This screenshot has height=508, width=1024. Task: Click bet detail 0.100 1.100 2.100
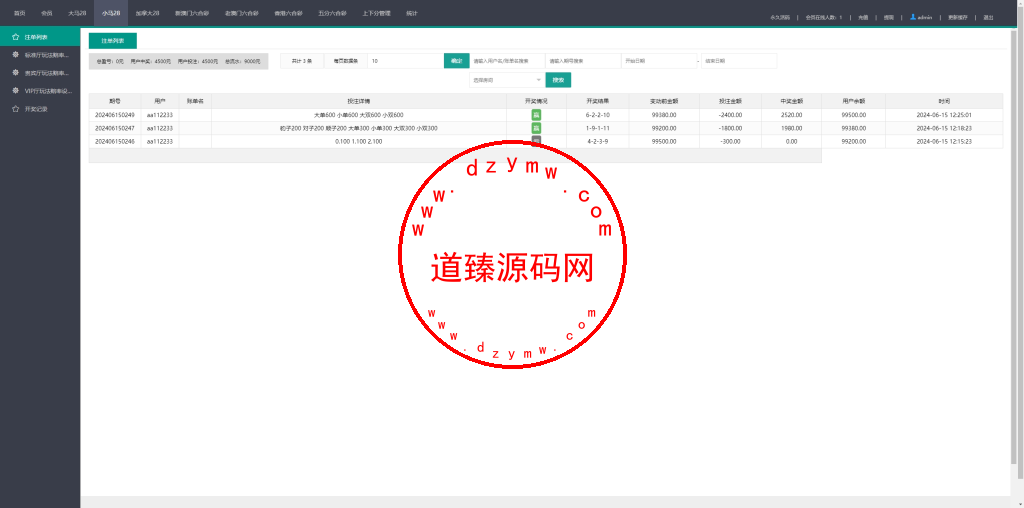coord(359,141)
